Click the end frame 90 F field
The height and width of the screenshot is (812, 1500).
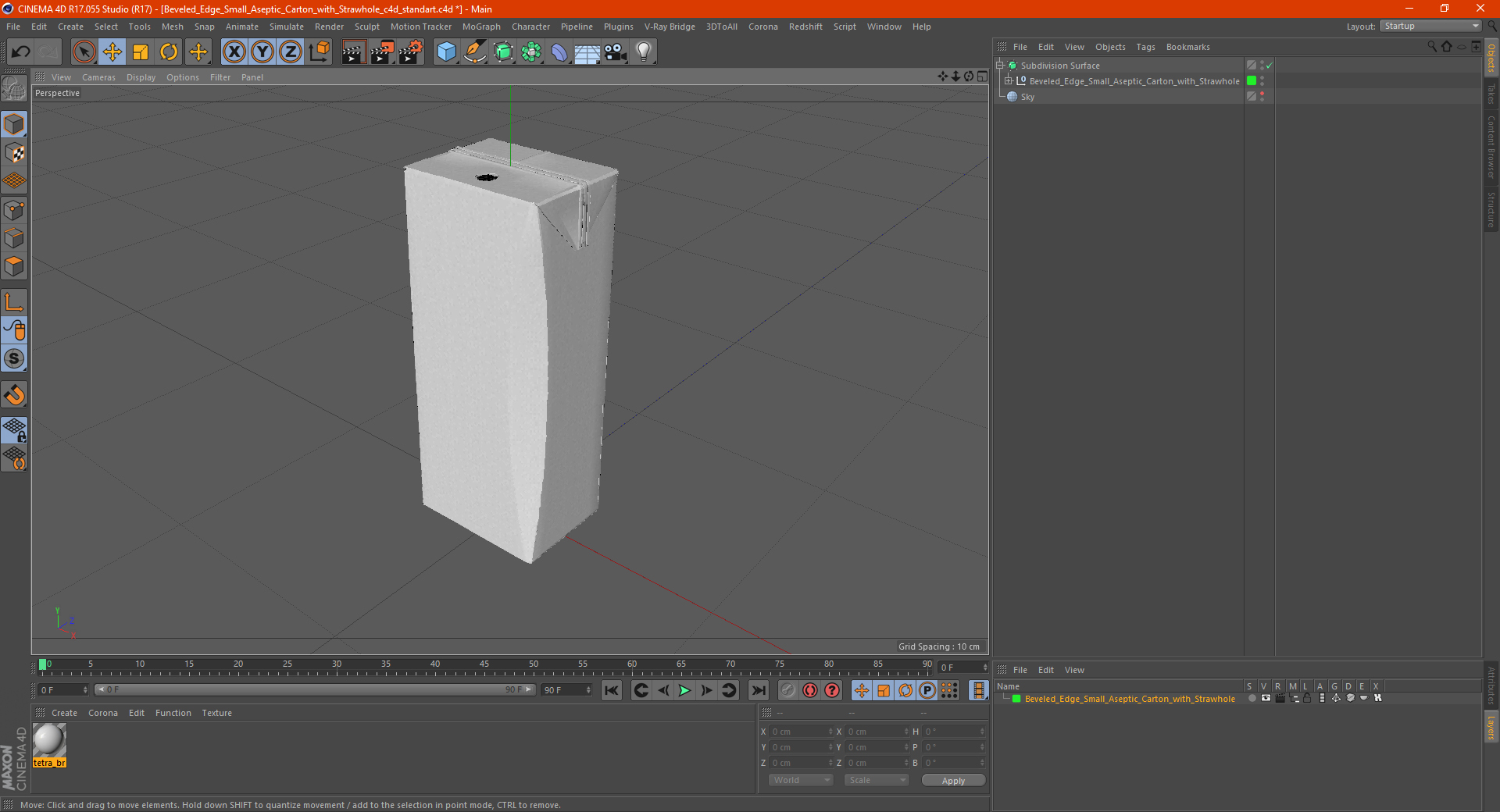tap(567, 690)
